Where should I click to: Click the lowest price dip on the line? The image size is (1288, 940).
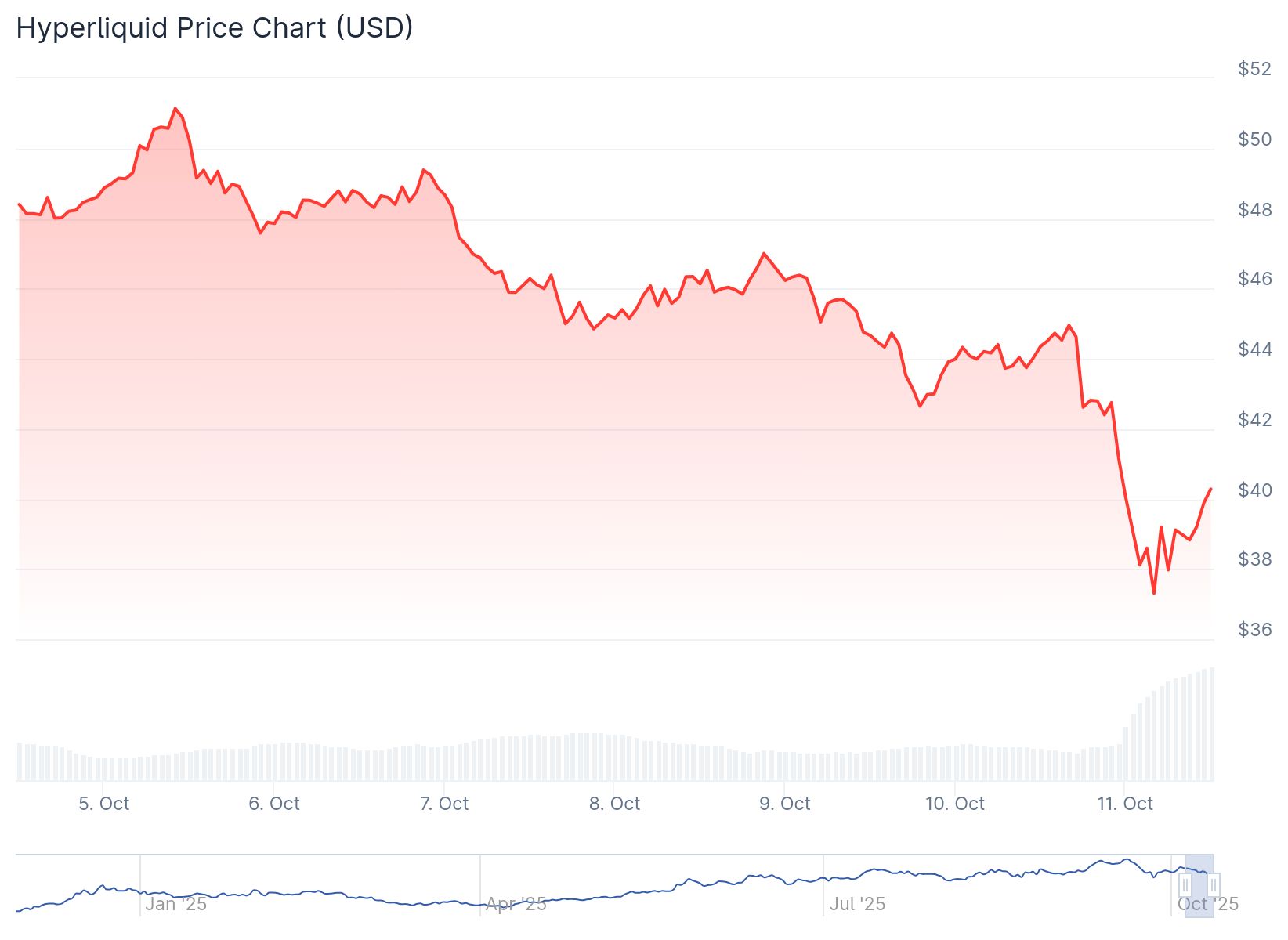(x=1154, y=593)
